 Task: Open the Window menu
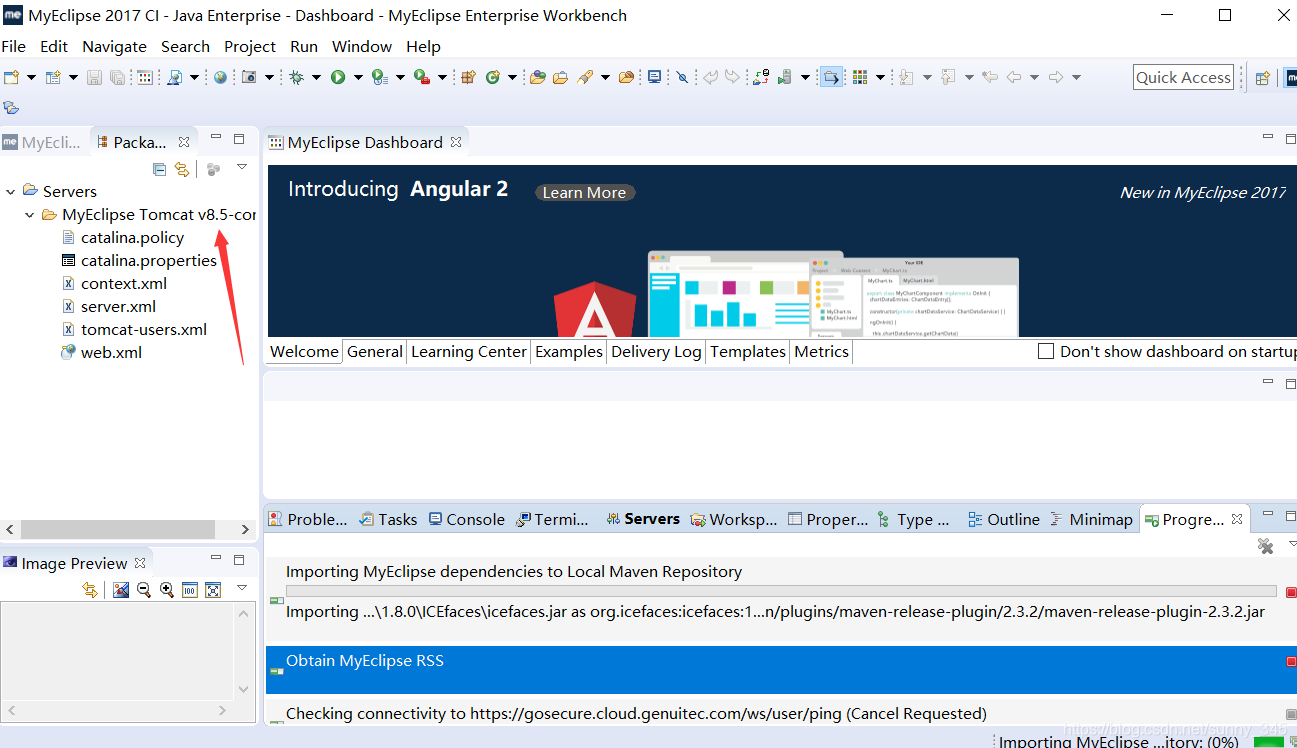click(x=362, y=46)
